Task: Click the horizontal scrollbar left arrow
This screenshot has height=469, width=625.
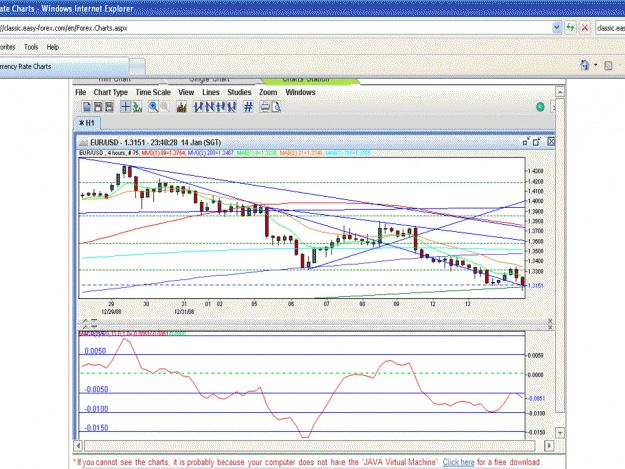Action: click(78, 445)
